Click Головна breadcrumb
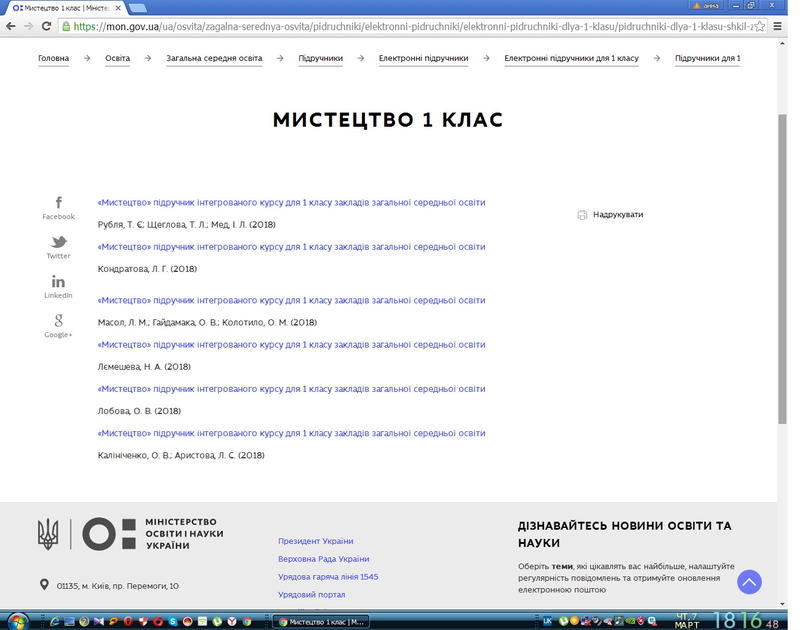The width and height of the screenshot is (800, 630). 54,58
